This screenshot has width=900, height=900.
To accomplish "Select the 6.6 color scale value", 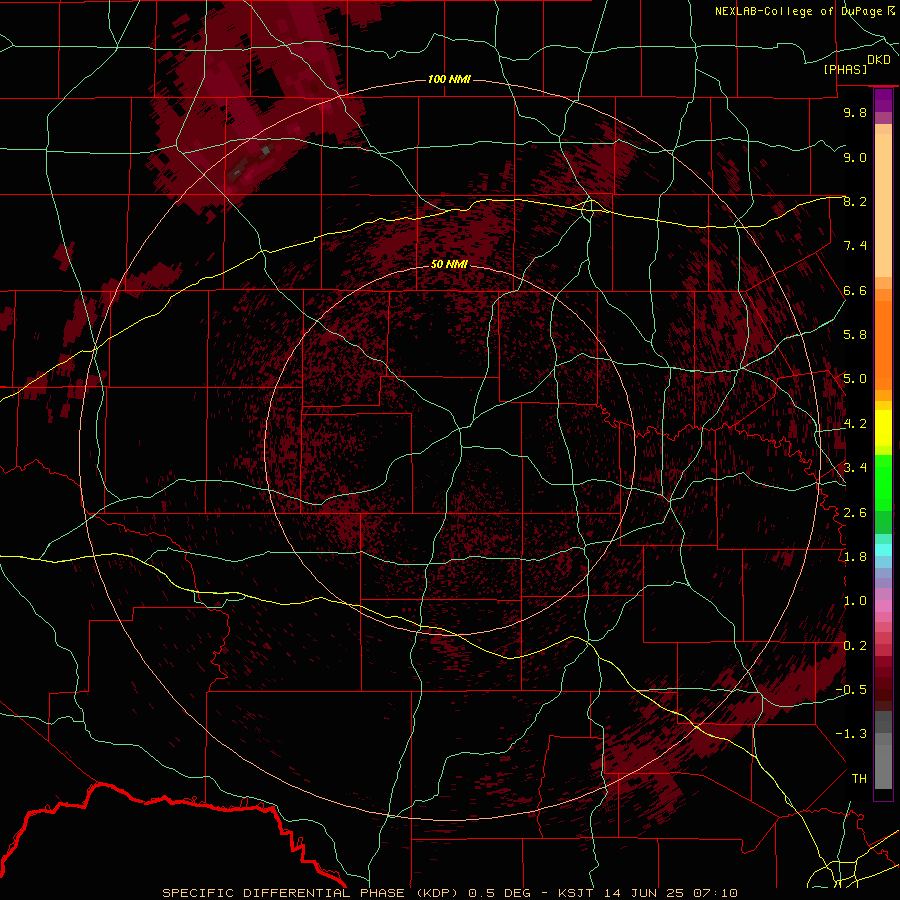I will tap(855, 290).
